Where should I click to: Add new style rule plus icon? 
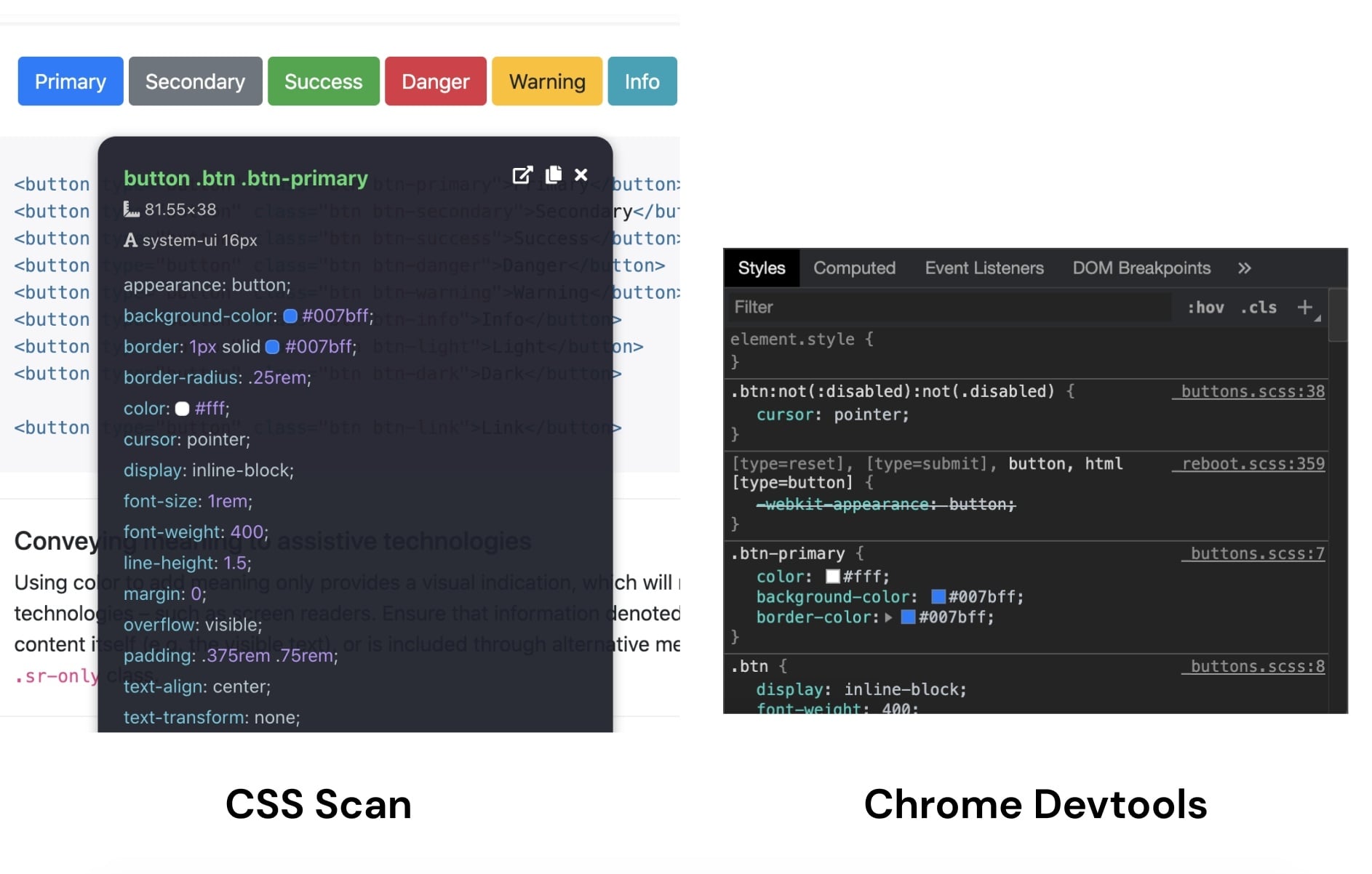tap(1305, 308)
